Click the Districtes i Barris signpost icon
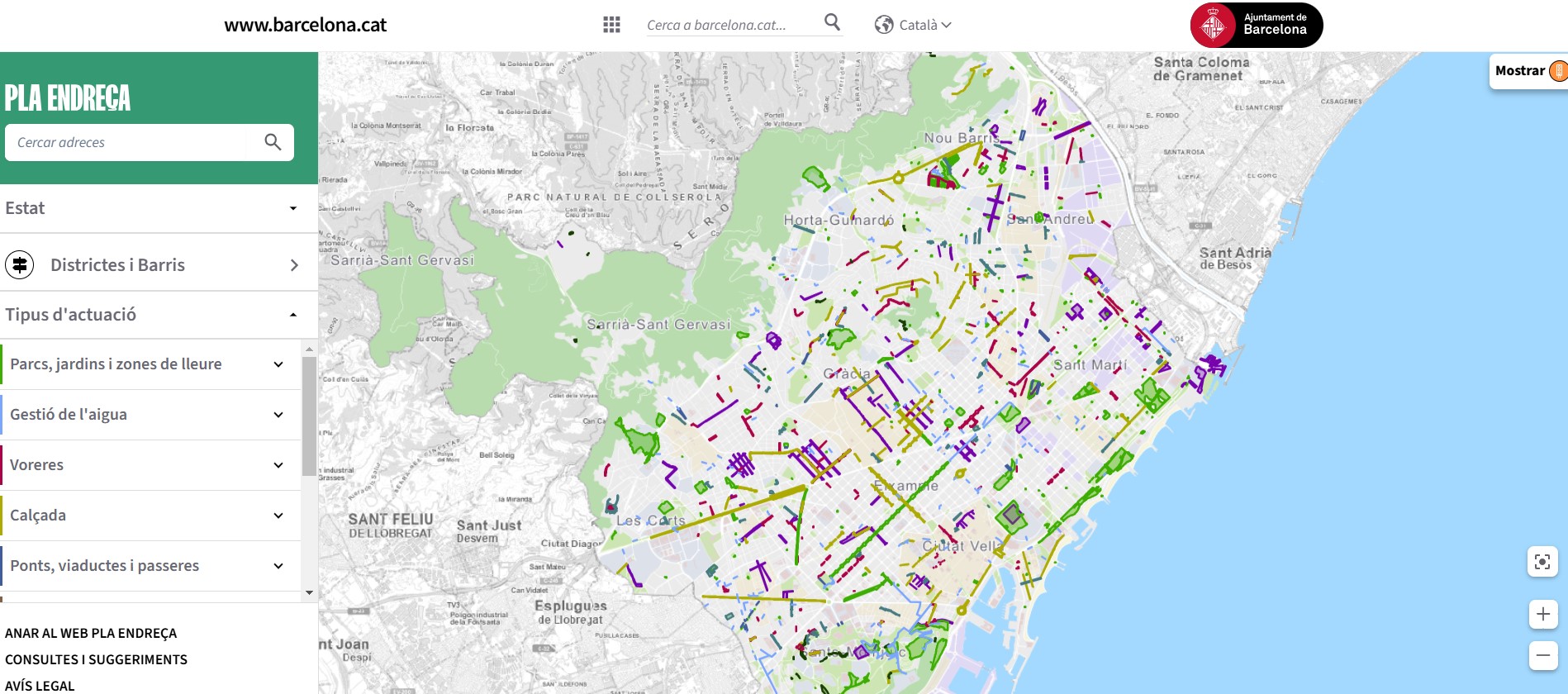Viewport: 1568px width, 694px height. (20, 265)
